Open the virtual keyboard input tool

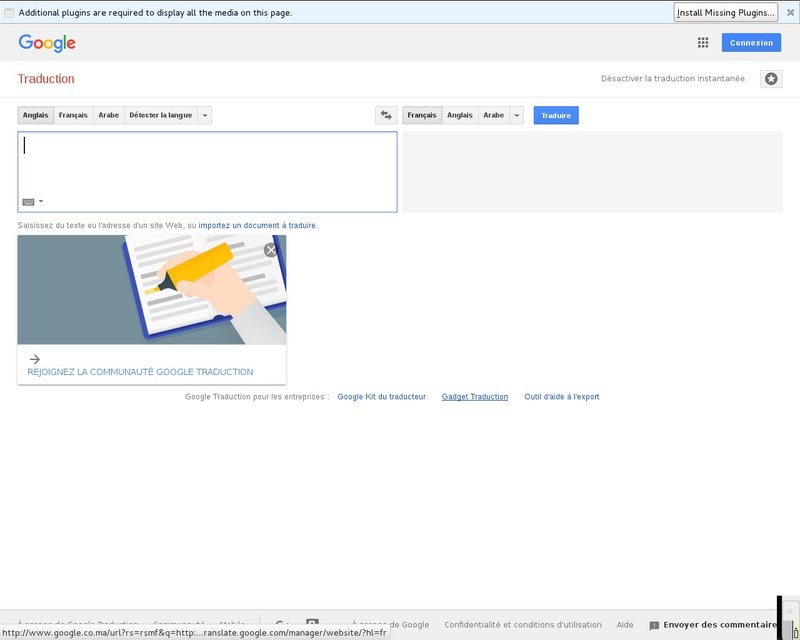click(x=29, y=202)
